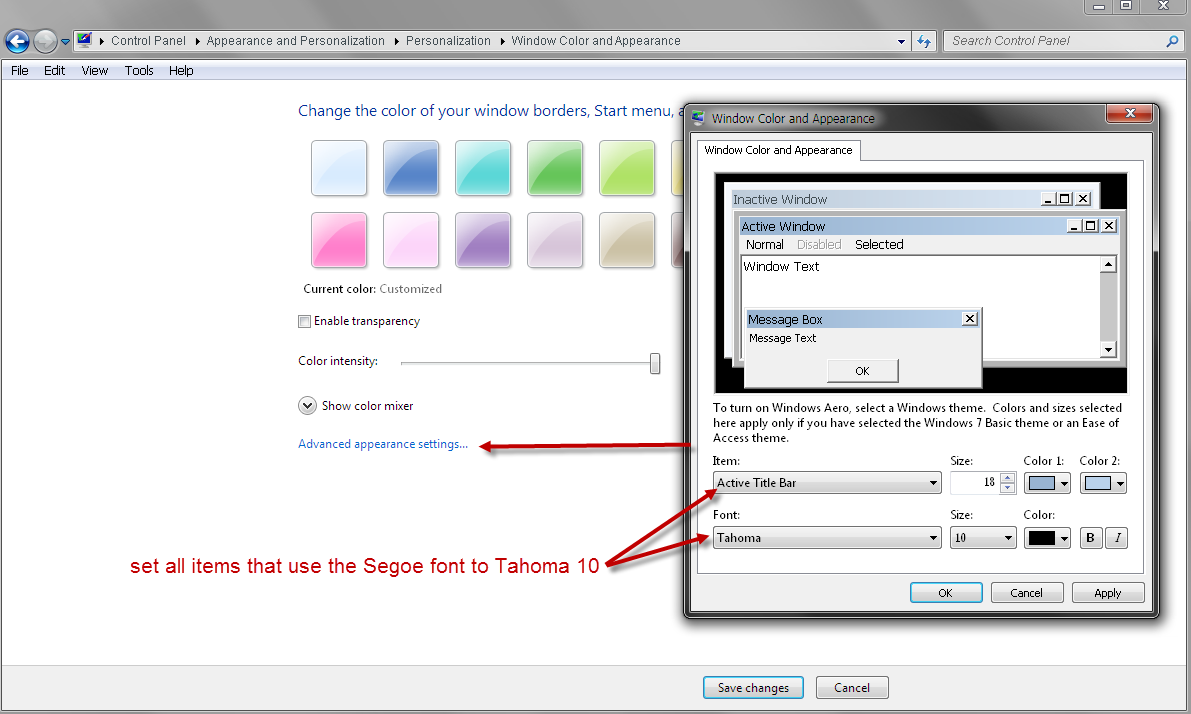Open the Item dropdown showing Active Title Bar
The image size is (1191, 714).
(827, 483)
